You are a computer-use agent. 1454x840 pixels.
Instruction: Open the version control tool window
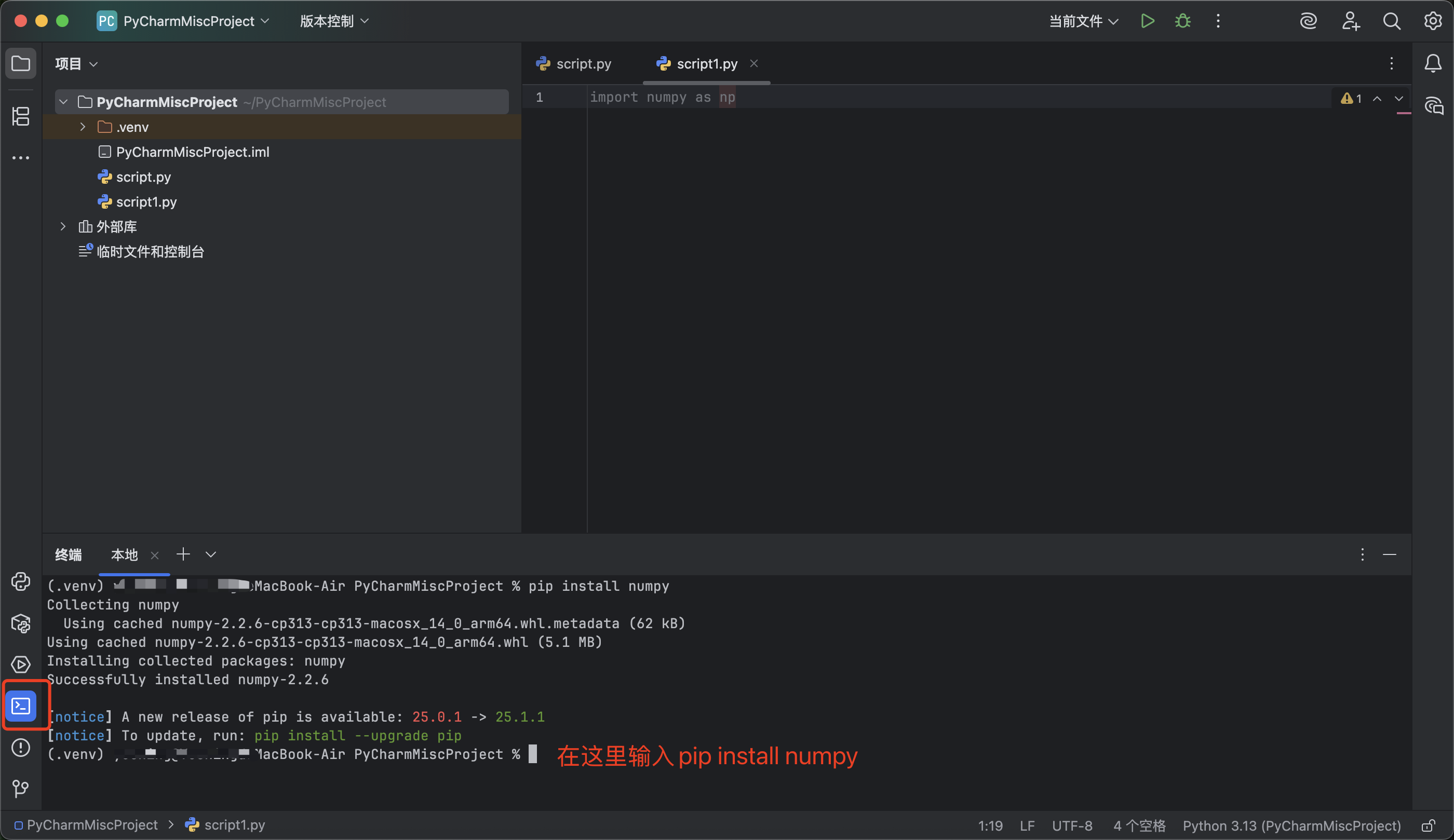[21, 789]
